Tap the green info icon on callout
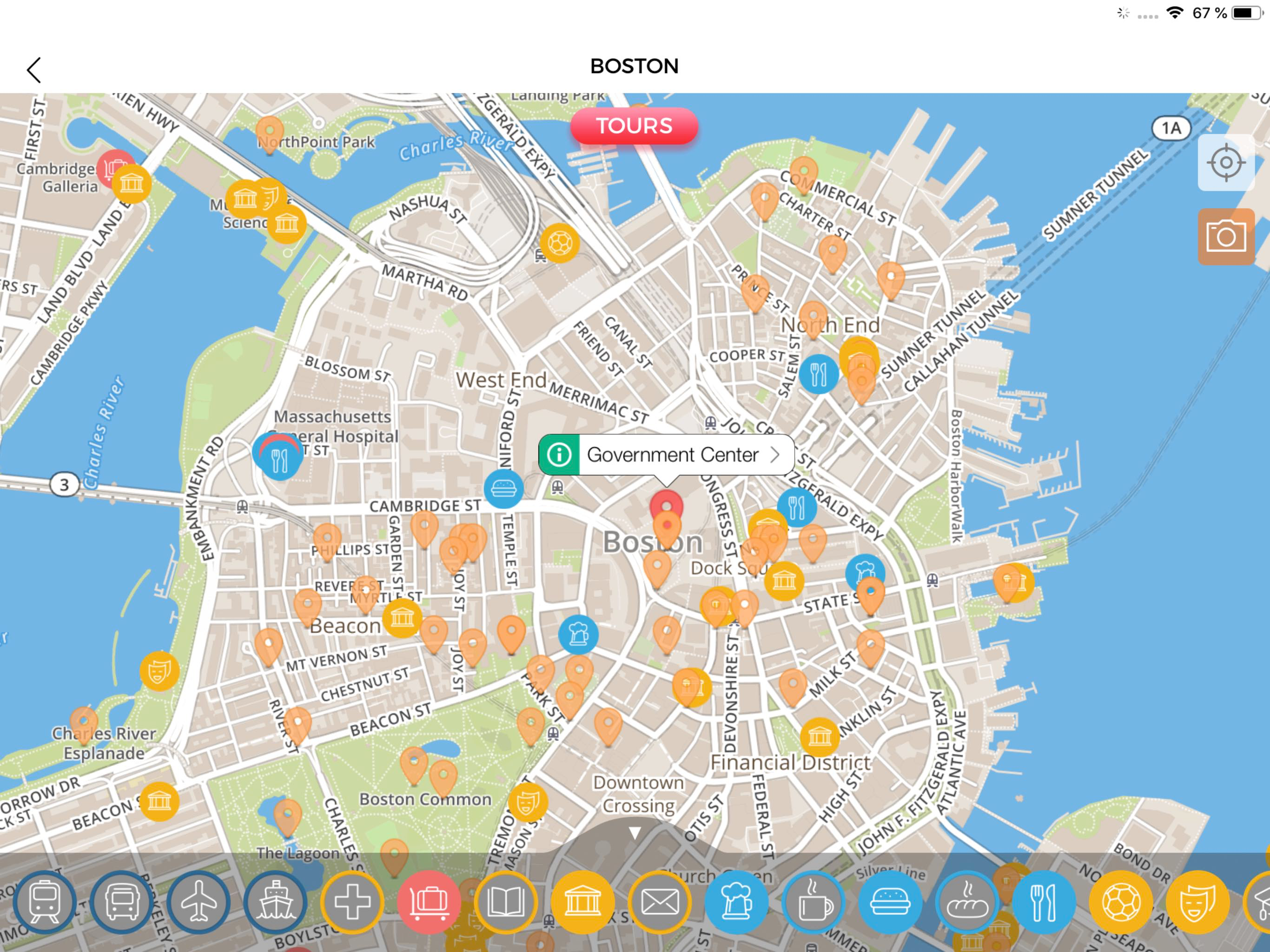Screen dimensions: 1270x952 tap(559, 455)
